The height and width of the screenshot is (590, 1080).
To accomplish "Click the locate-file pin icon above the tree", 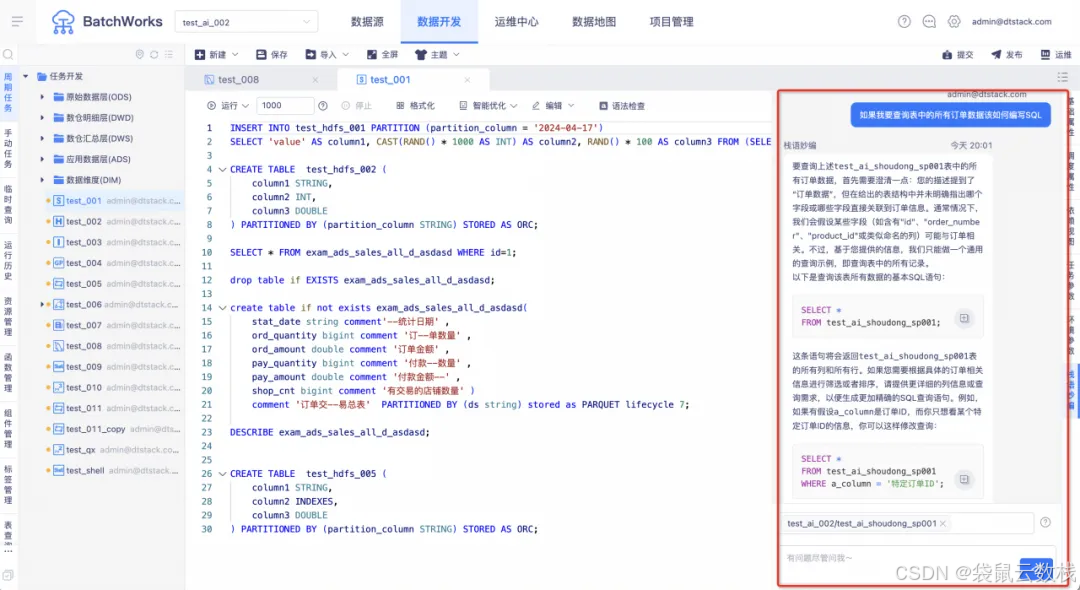I will click(140, 56).
